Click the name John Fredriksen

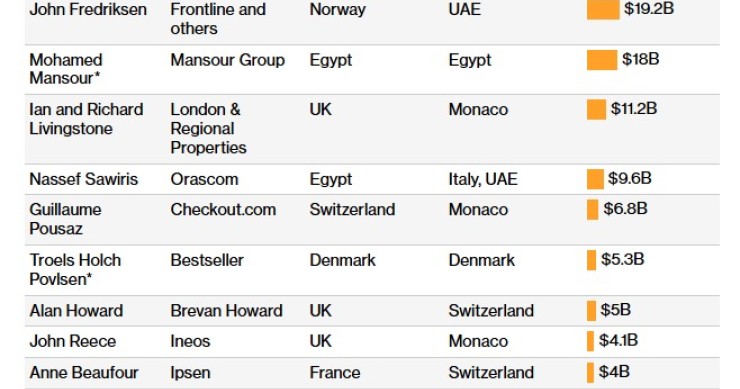point(88,9)
